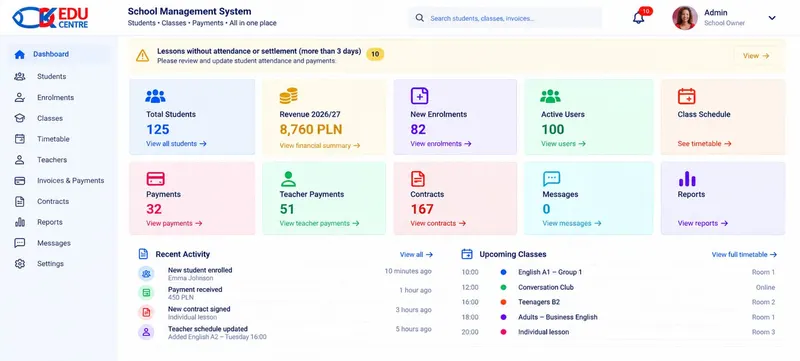Click the New Enrolments plus-document icon
Viewport: 800px width, 361px height.
(x=419, y=96)
